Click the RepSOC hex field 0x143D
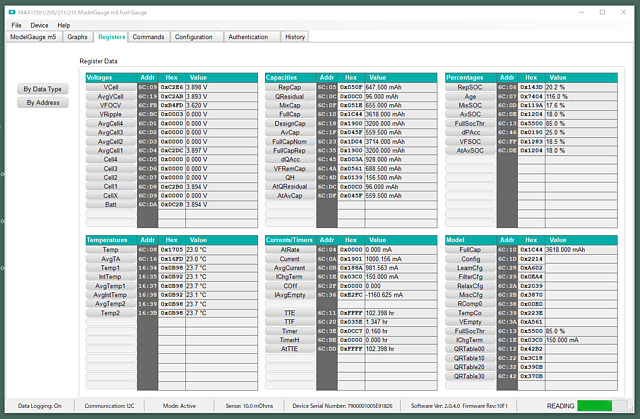Screen dimensions: 640x419 [531, 87]
